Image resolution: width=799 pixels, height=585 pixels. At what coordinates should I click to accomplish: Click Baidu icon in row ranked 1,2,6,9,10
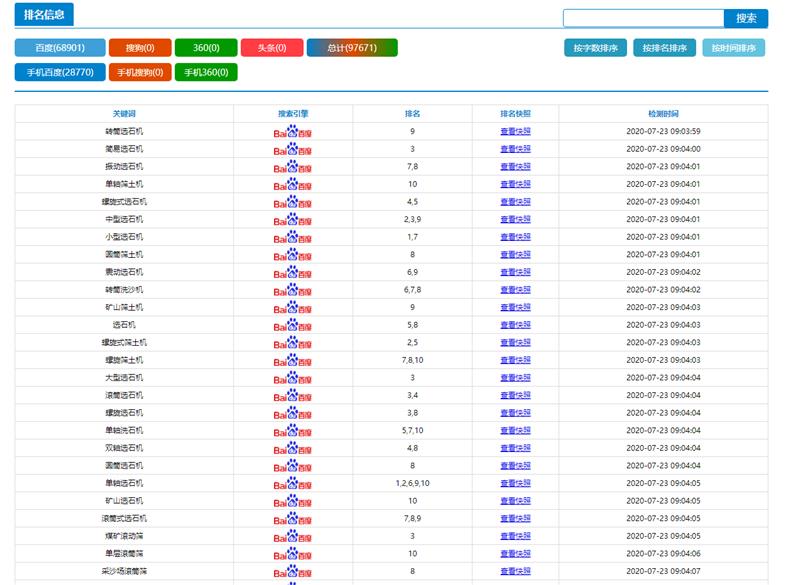click(292, 484)
